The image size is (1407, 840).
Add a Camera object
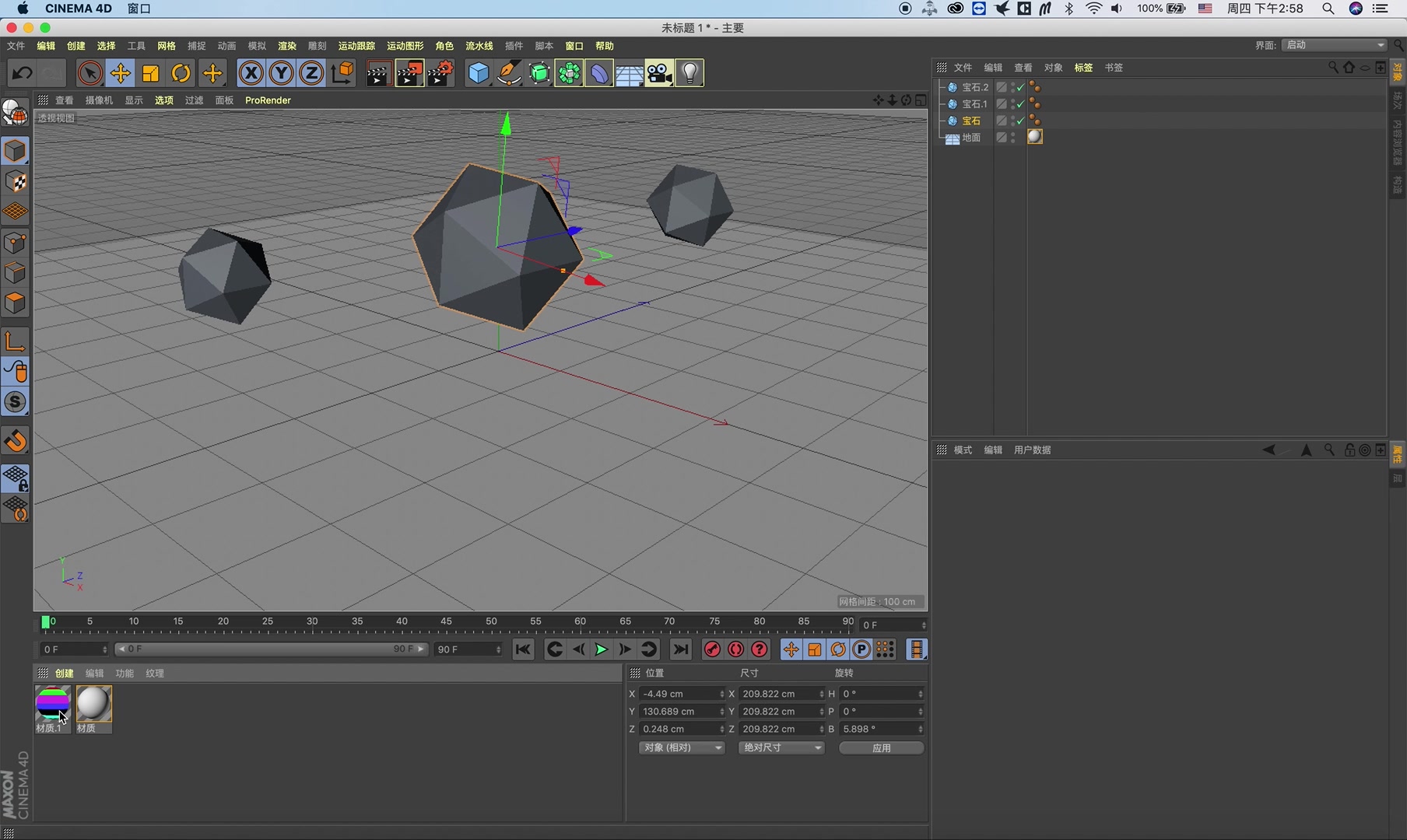pos(659,72)
